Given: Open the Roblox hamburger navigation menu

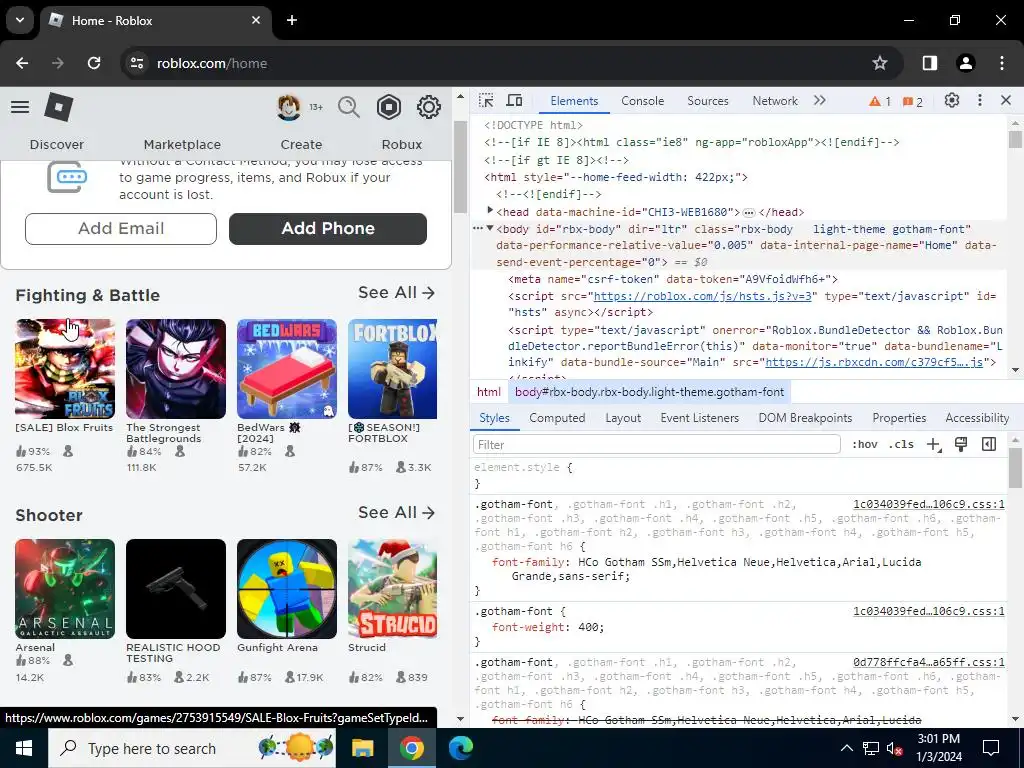Looking at the screenshot, I should point(20,106).
